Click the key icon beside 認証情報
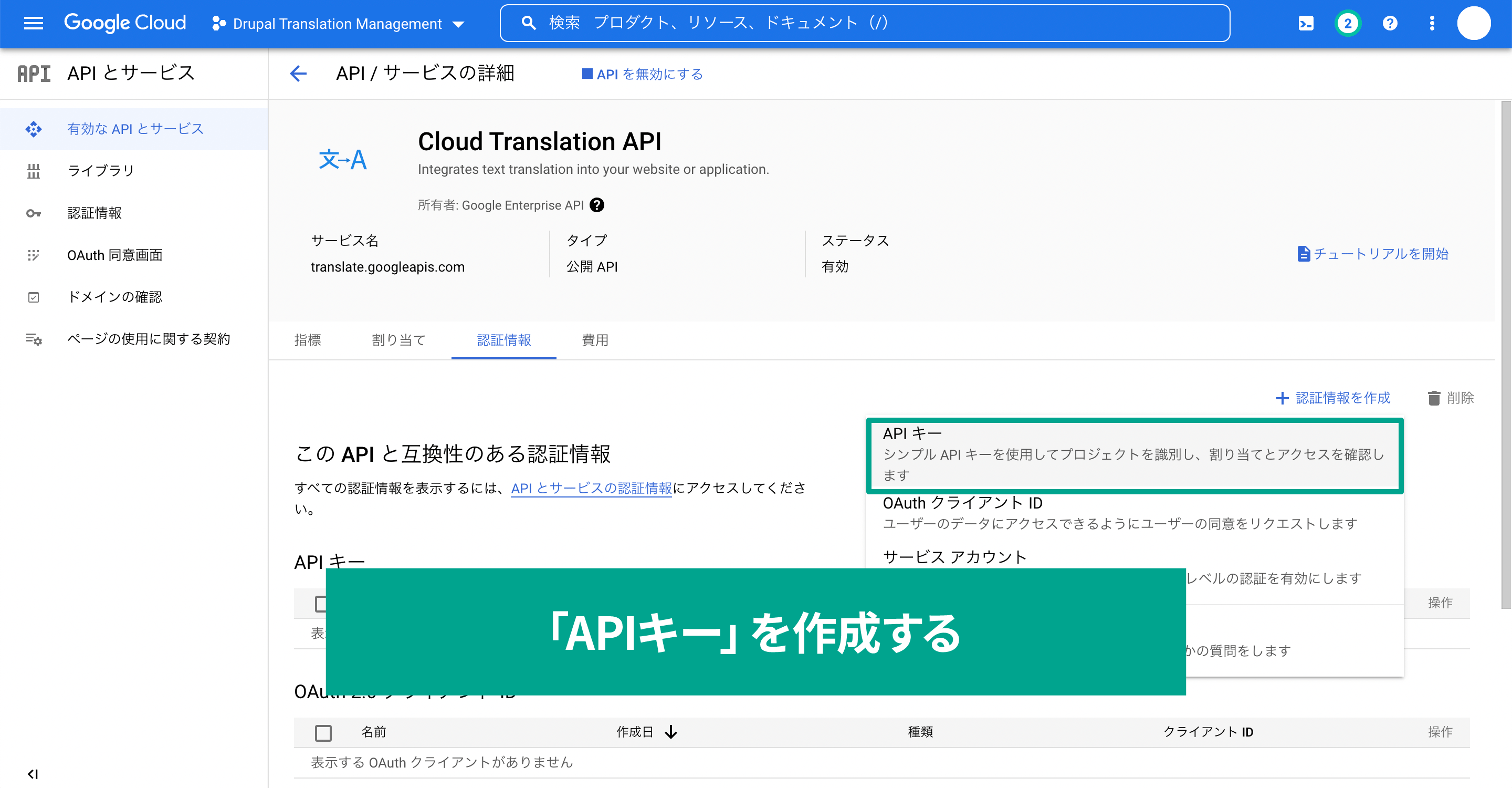This screenshot has height=788, width=1512. pyautogui.click(x=34, y=213)
